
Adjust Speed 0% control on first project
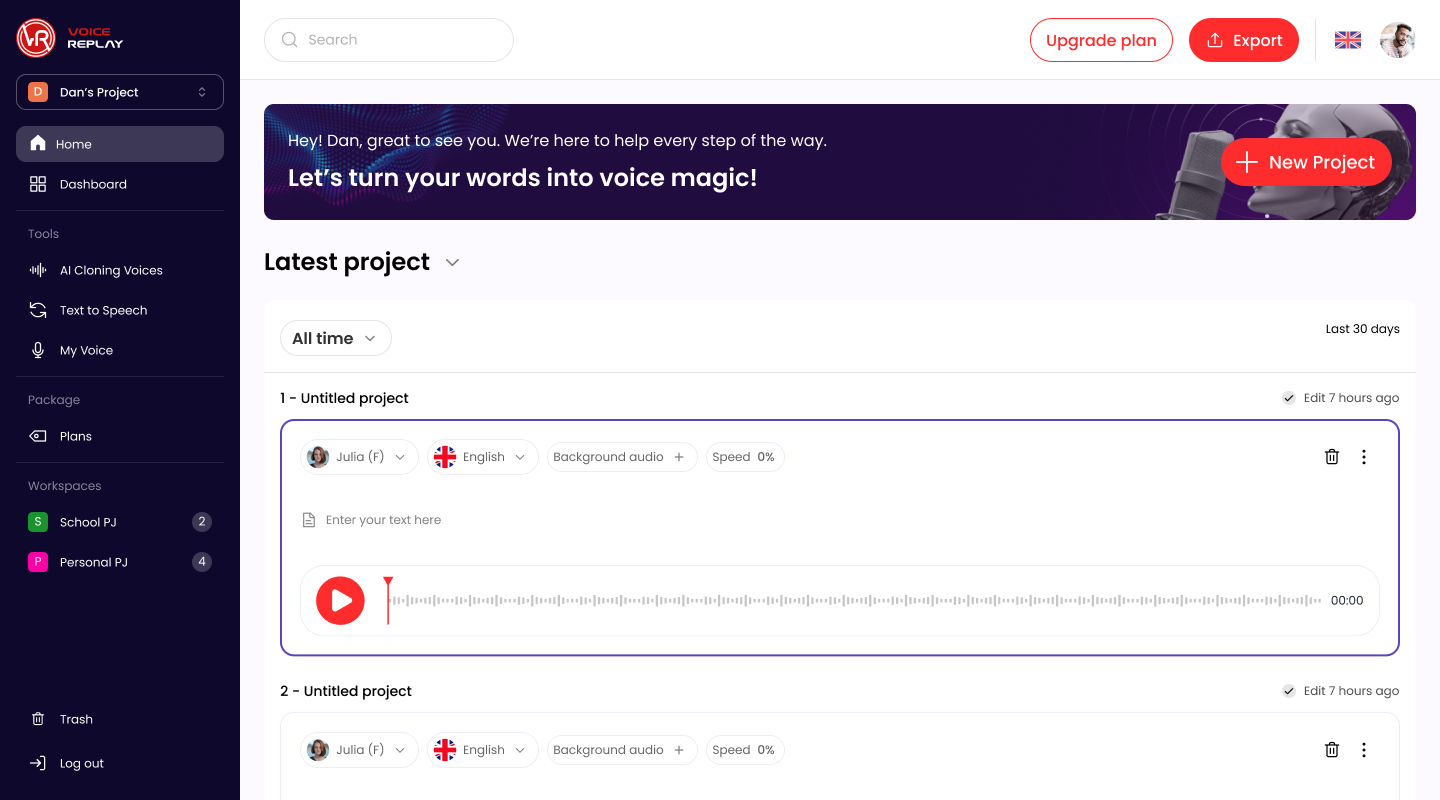click(x=745, y=456)
